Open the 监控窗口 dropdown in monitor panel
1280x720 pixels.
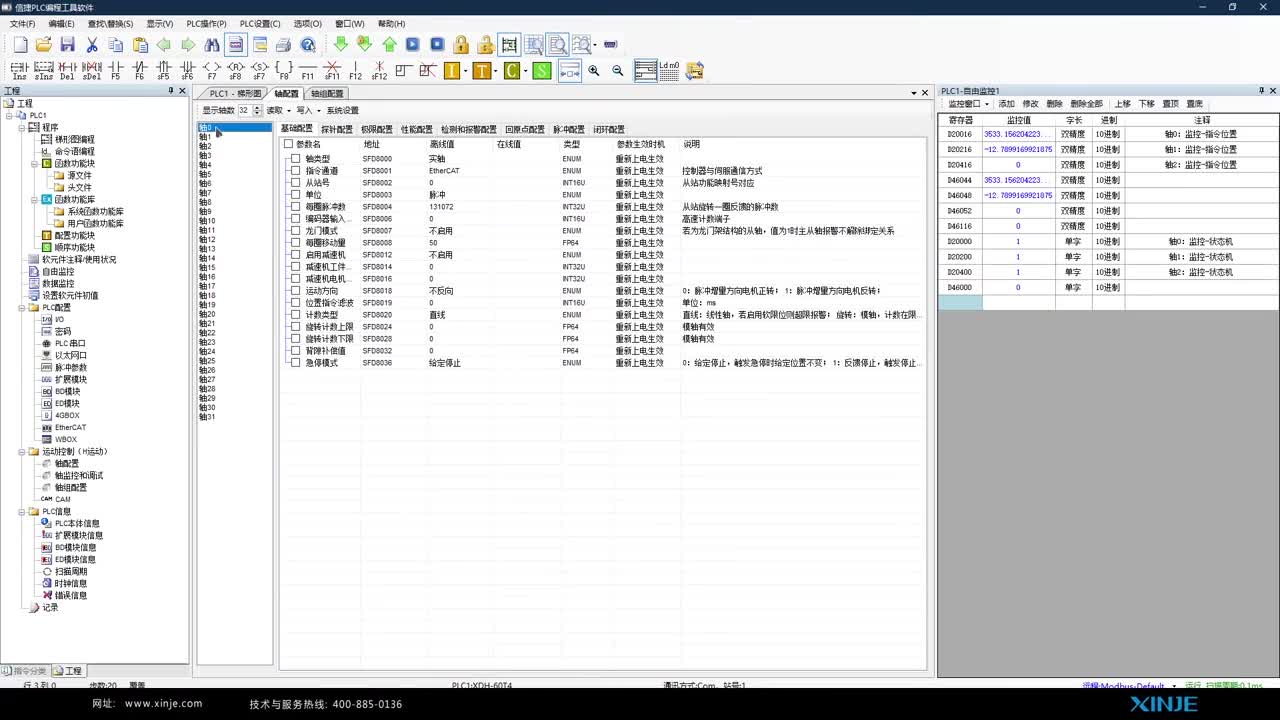tap(968, 104)
